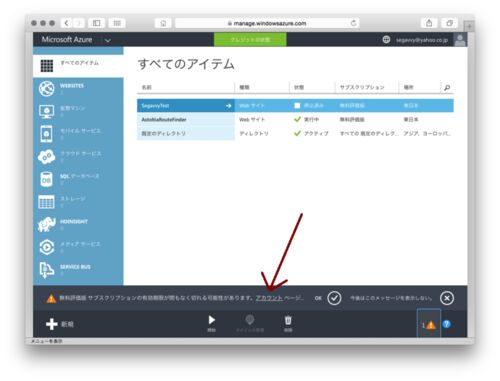Sort by the status column header
500x381 pixels.
pos(299,87)
